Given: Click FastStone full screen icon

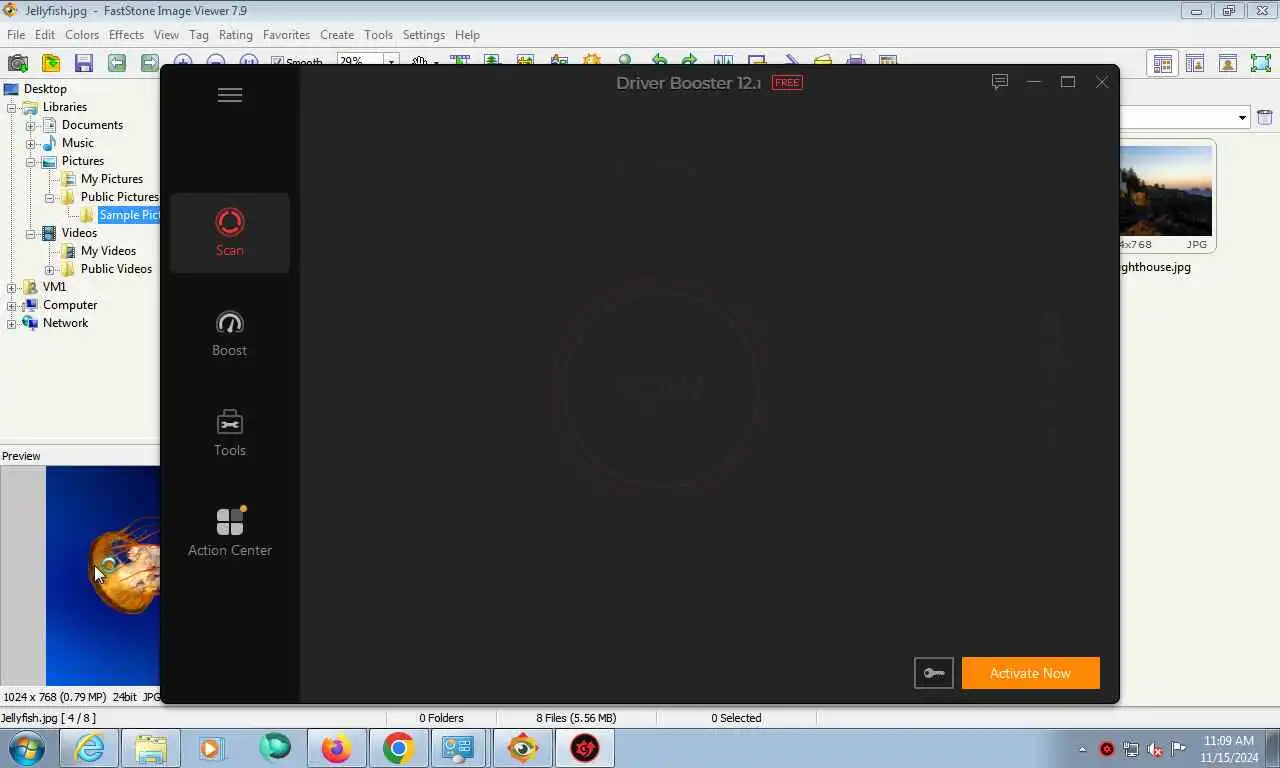Looking at the screenshot, I should pyautogui.click(x=1261, y=63).
